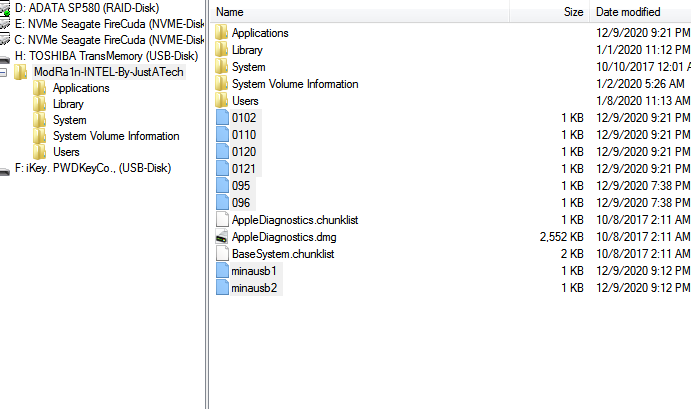Screen dimensions: 691x409
Task: Select the file named minausb2
Action: [x=254, y=288]
